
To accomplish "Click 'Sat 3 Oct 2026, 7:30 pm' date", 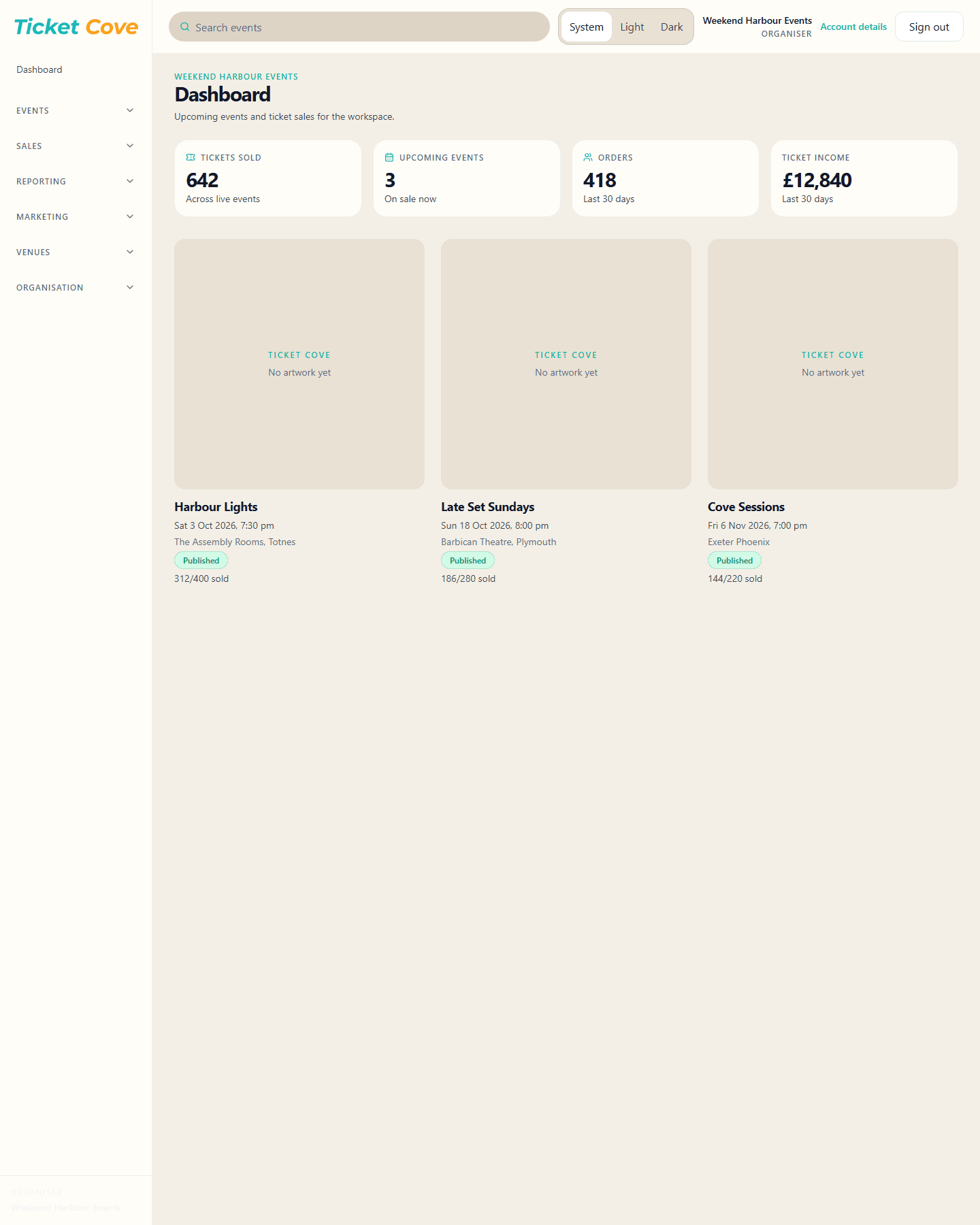I will 224,525.
